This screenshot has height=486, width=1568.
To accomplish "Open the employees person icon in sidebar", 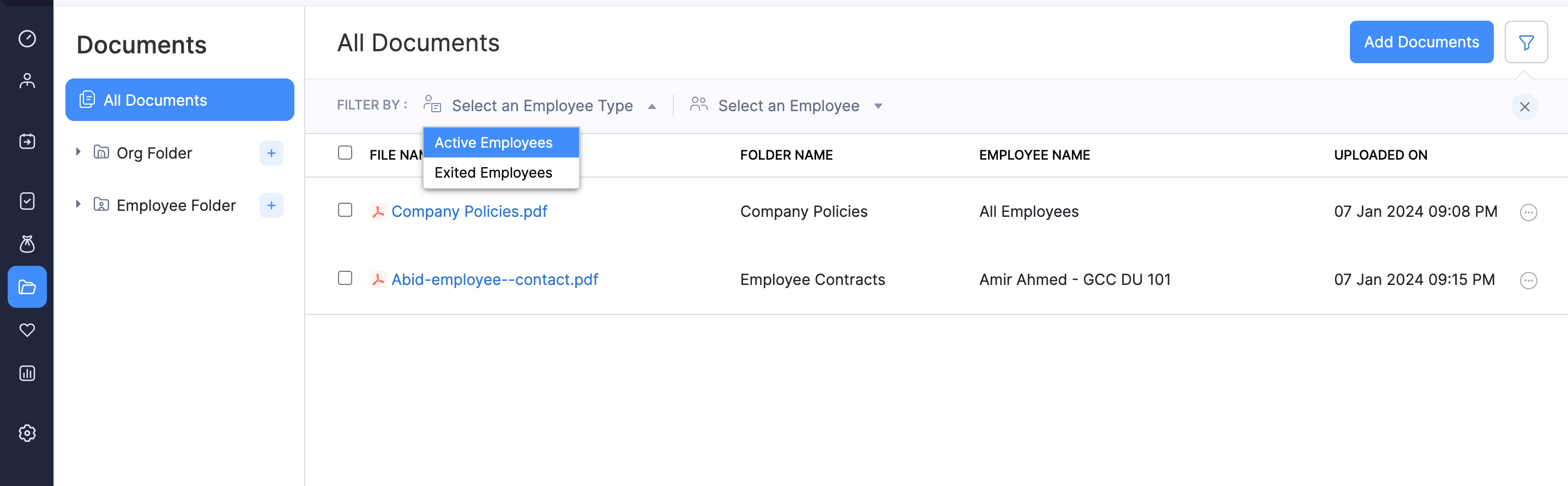I will click(27, 81).
